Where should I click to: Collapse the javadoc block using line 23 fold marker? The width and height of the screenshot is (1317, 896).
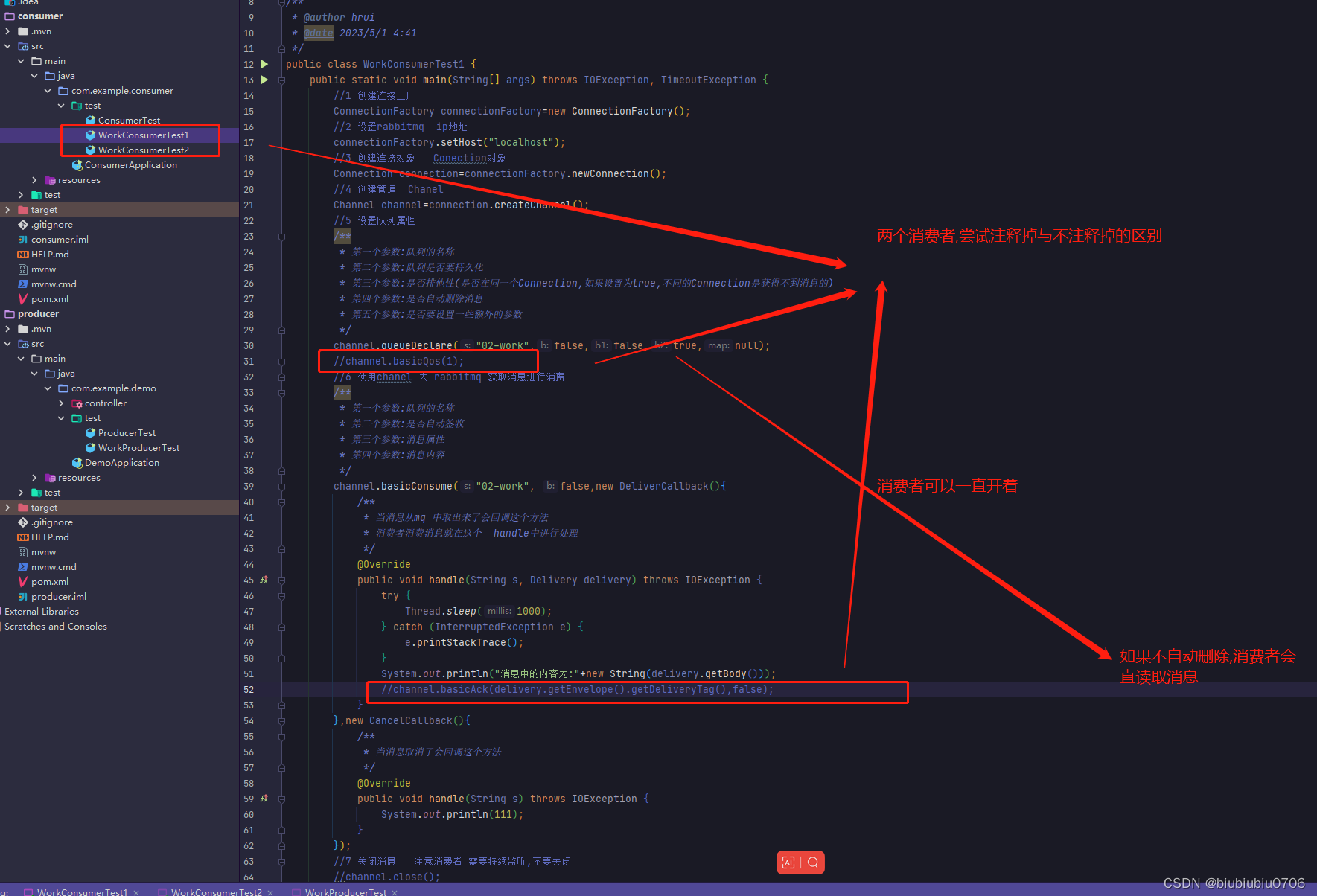pyautogui.click(x=281, y=236)
